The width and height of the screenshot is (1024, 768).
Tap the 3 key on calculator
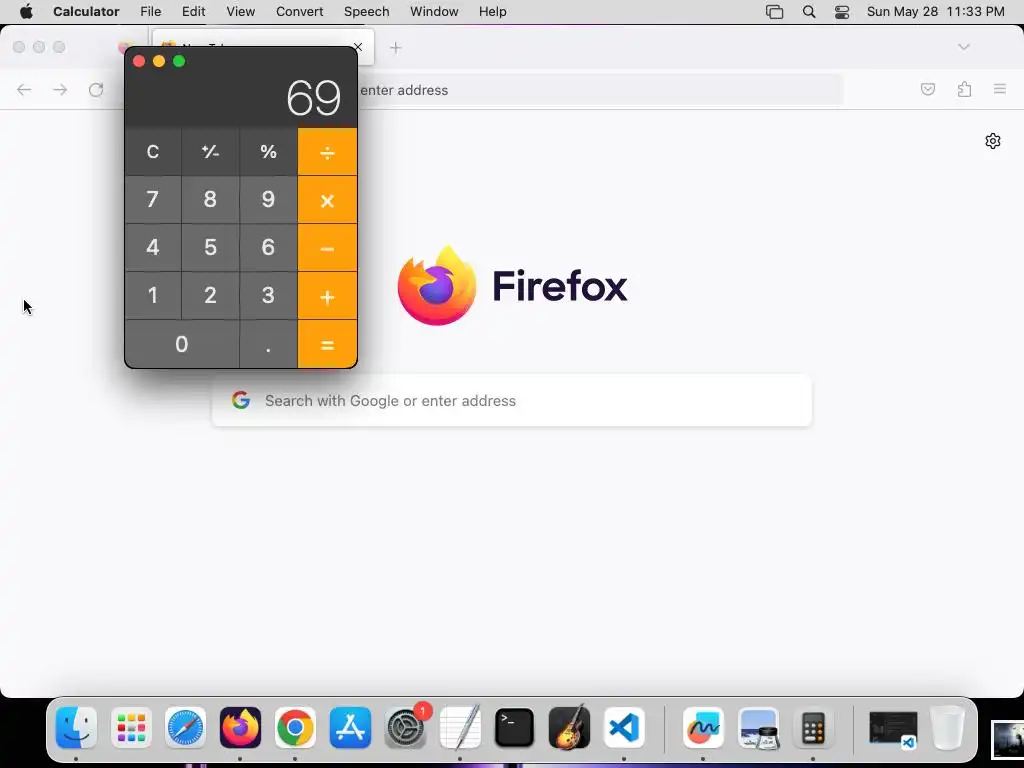point(268,296)
